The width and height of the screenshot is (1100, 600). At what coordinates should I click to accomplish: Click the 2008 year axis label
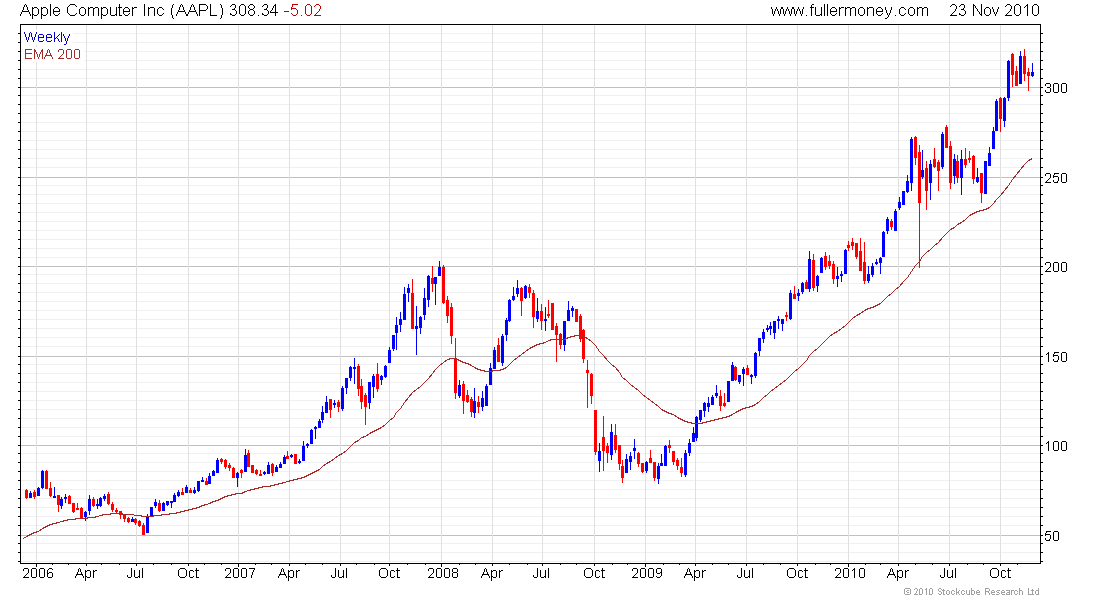click(443, 573)
